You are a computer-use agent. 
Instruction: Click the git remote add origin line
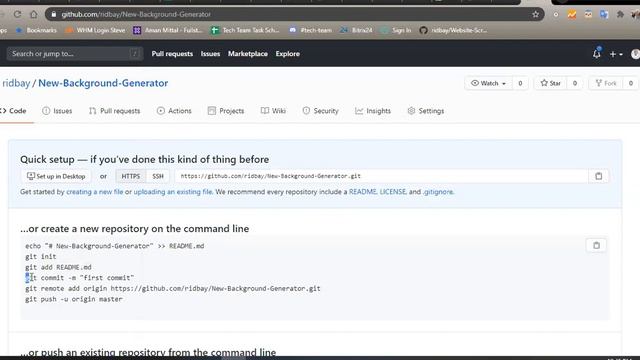pos(173,288)
